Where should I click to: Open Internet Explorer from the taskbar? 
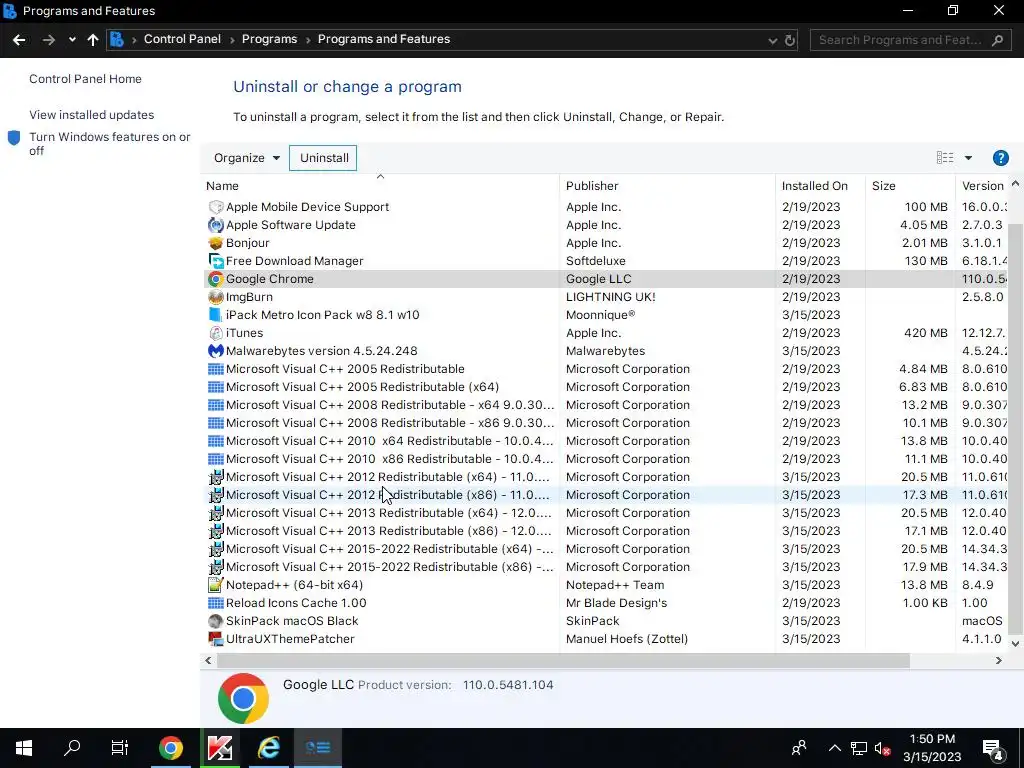(268, 748)
